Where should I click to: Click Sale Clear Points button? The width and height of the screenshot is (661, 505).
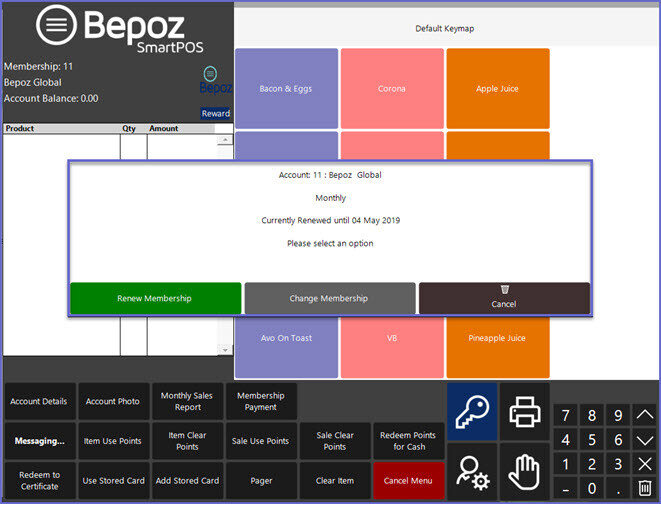335,441
